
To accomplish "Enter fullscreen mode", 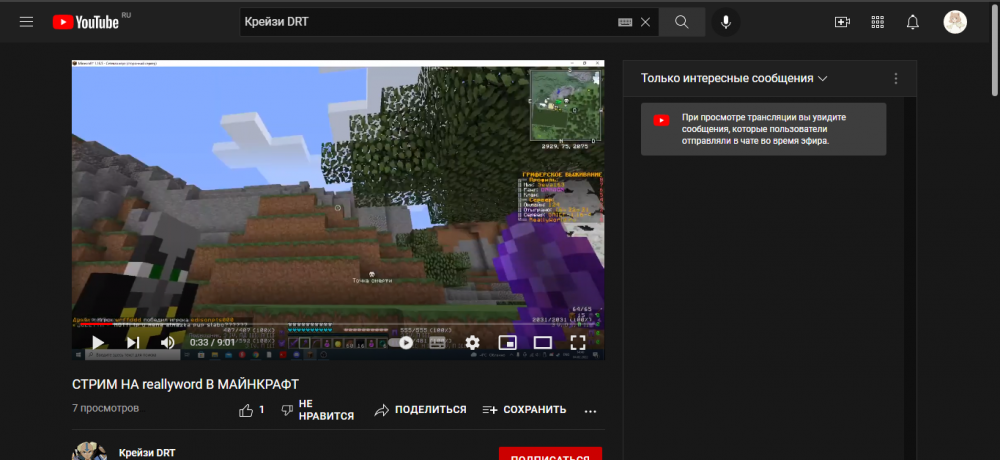I will point(578,343).
